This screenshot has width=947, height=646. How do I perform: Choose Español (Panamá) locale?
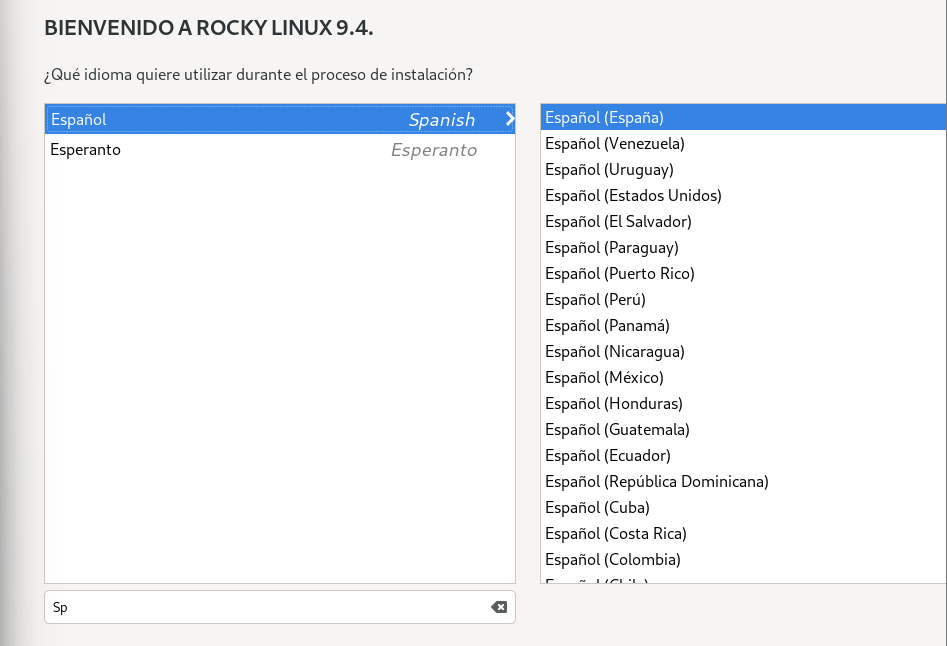point(743,325)
